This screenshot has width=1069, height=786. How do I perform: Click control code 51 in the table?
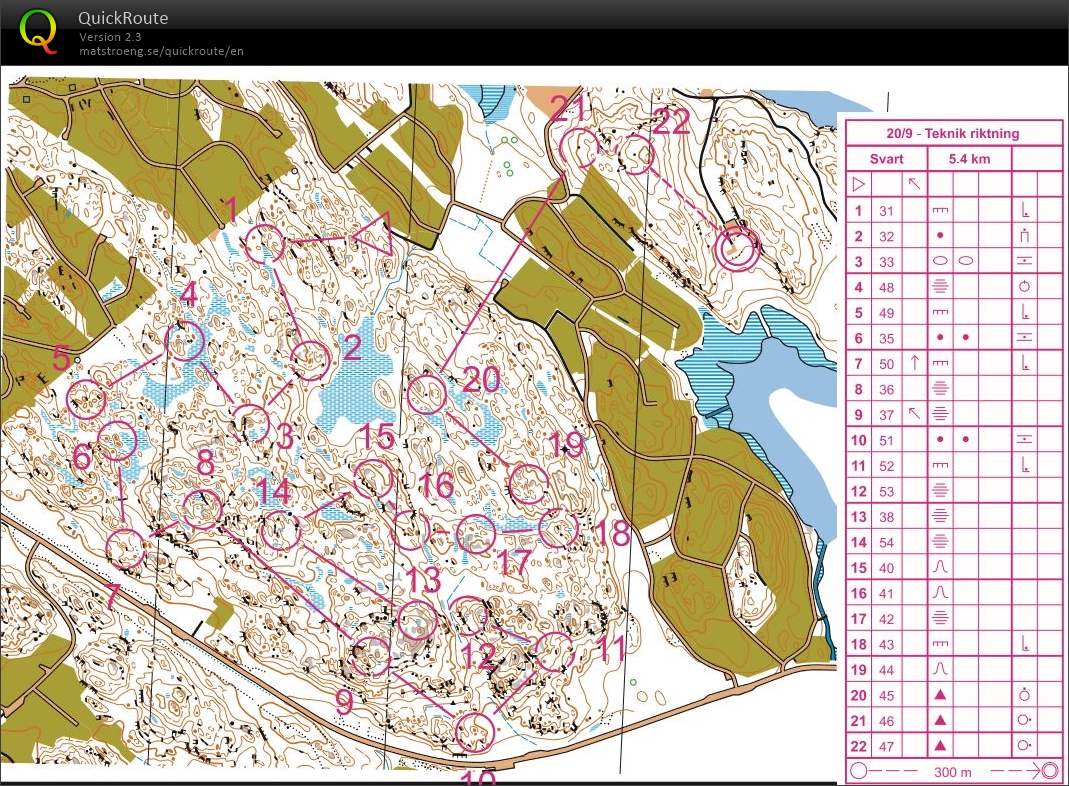886,440
